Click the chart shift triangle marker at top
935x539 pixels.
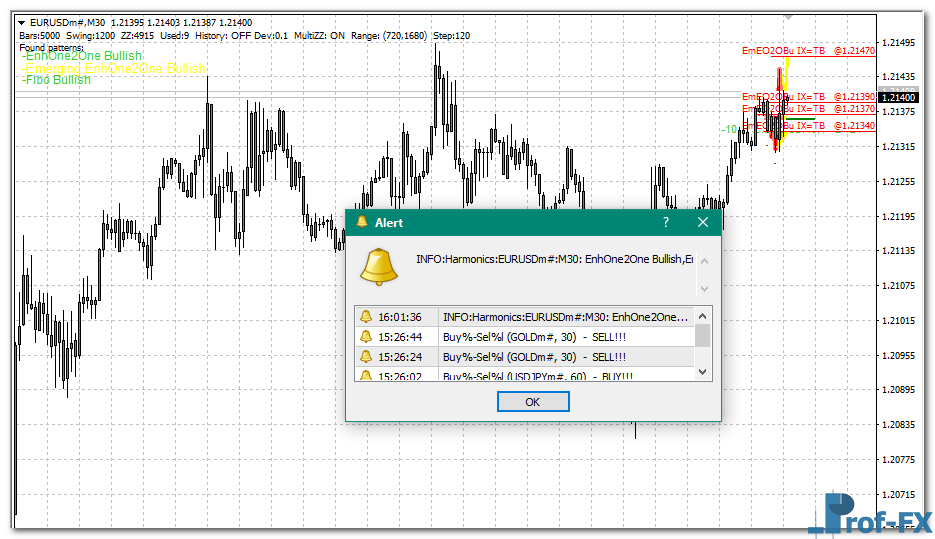pos(789,17)
